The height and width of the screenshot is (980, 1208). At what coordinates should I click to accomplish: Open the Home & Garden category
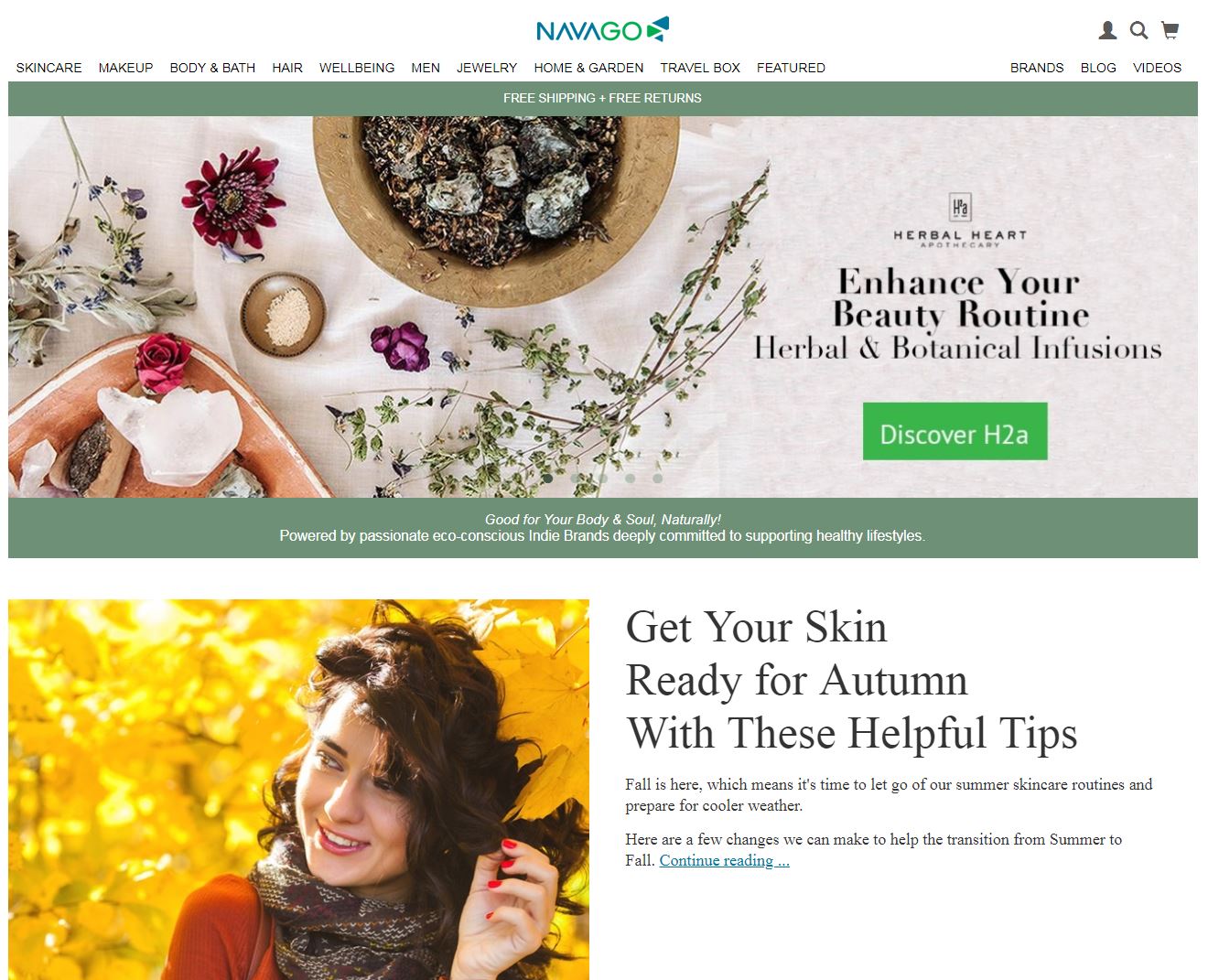pyautogui.click(x=588, y=68)
